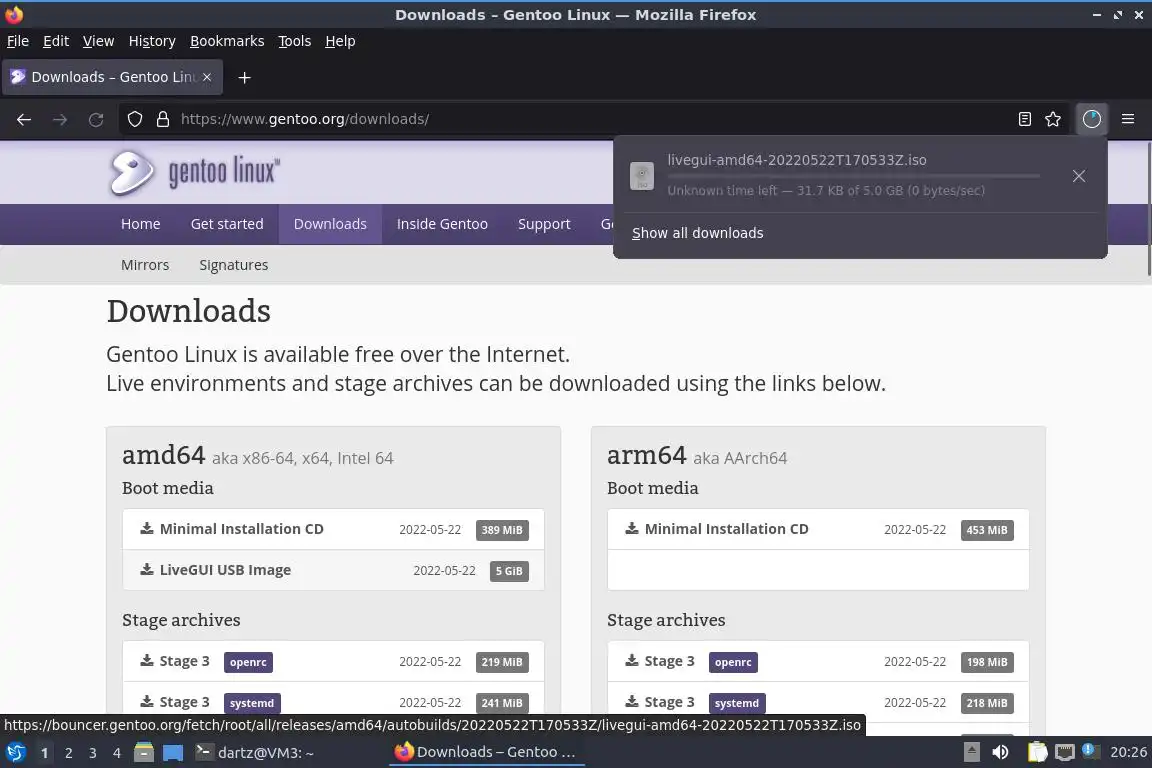
Task: Click Downloads in the site navigation
Action: click(330, 224)
